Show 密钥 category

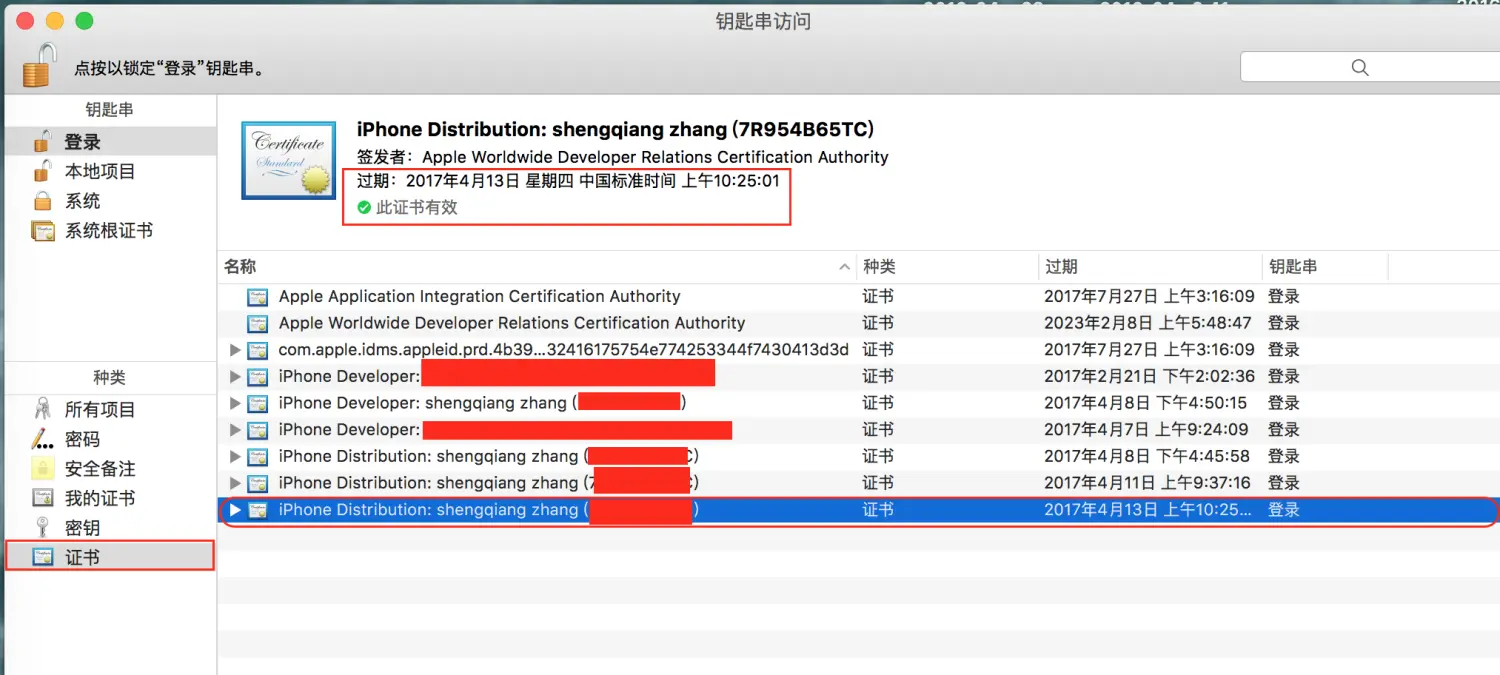point(110,527)
